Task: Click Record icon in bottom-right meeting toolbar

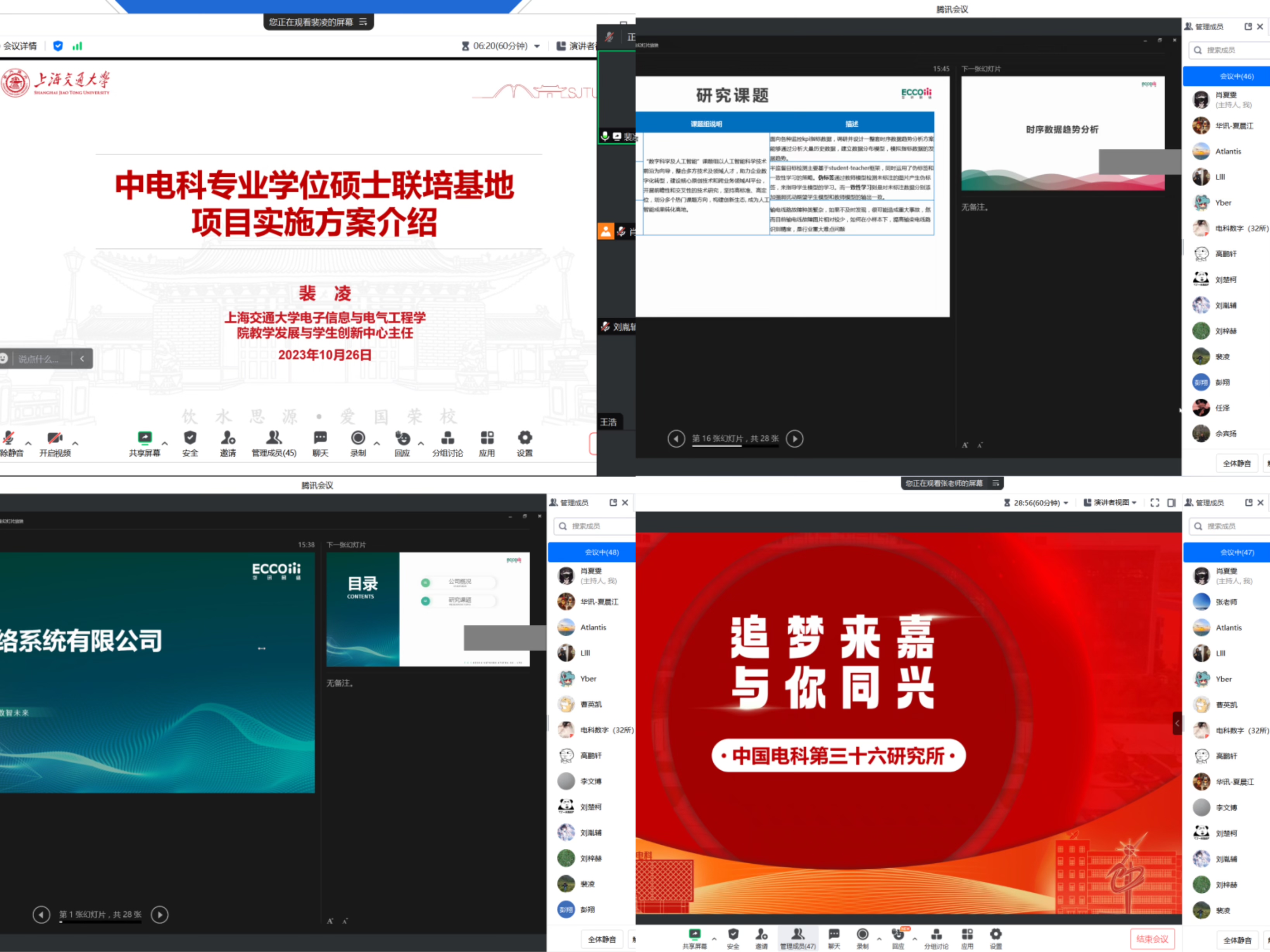Action: point(862,938)
